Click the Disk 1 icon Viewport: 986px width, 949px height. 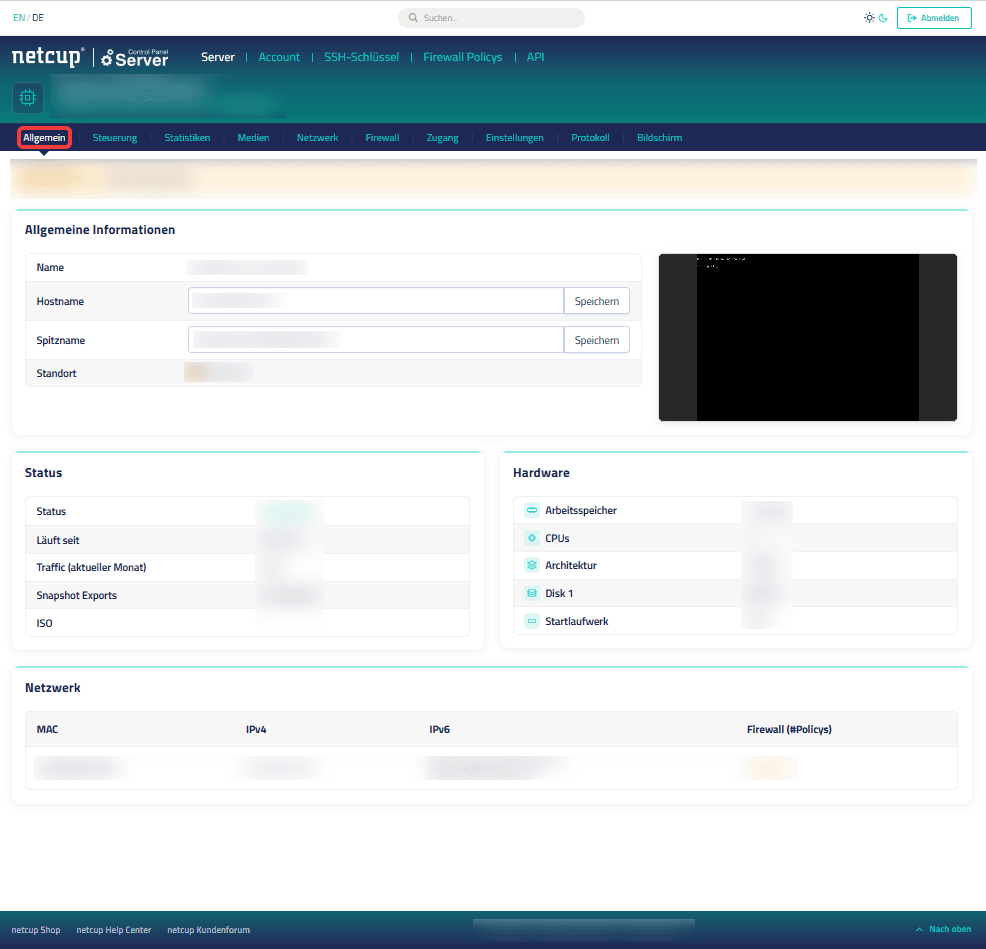click(x=532, y=593)
